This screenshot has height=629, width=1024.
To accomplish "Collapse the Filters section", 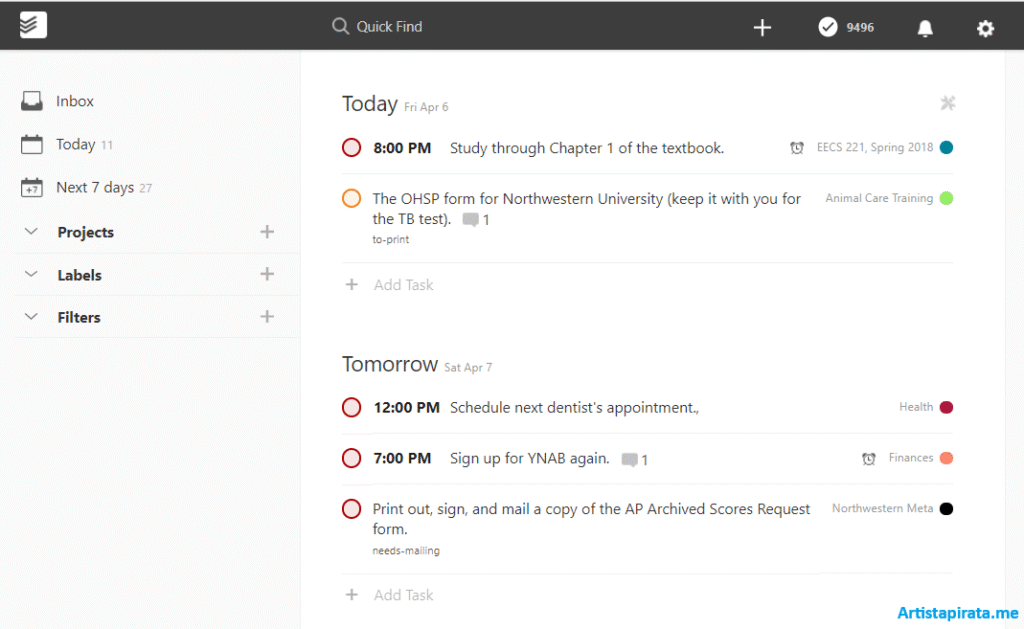I will 29,316.
